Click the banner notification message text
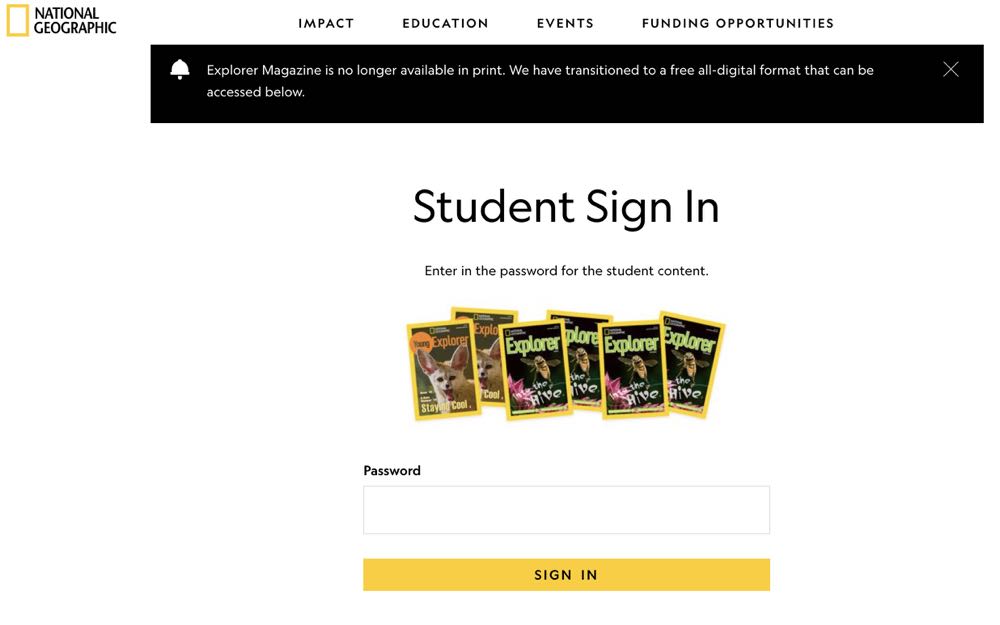 (540, 81)
